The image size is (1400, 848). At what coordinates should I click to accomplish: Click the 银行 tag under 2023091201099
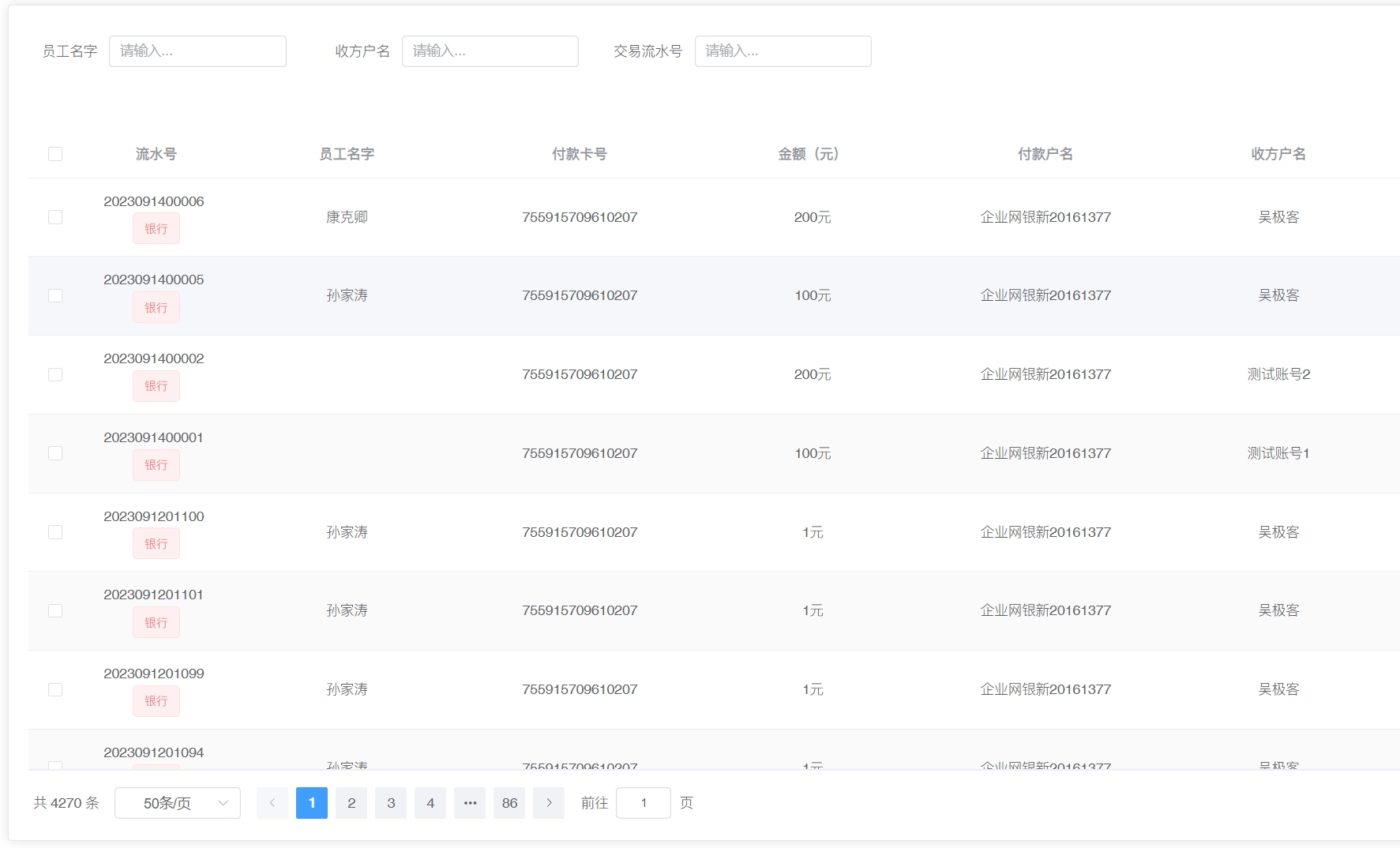pyautogui.click(x=156, y=701)
